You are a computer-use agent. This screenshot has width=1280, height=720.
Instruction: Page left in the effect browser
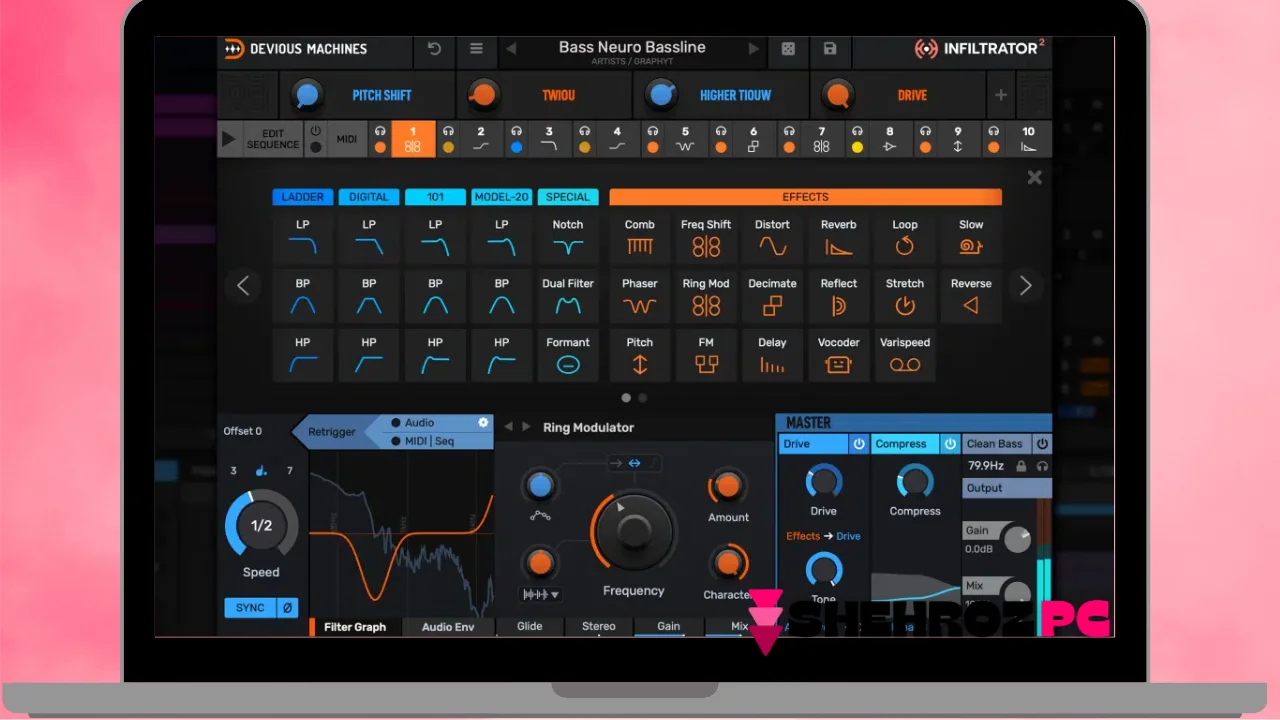tap(243, 286)
